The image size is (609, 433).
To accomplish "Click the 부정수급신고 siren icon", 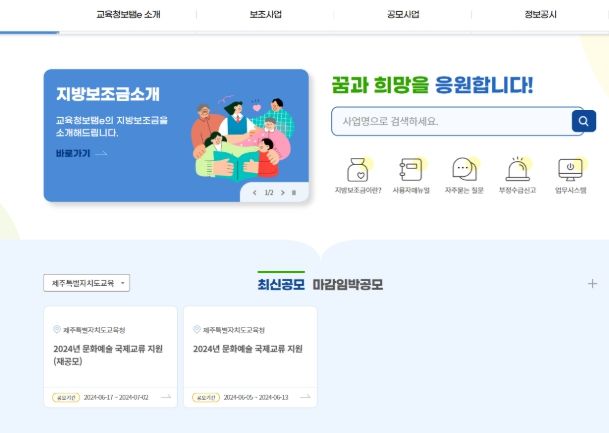I will (517, 169).
